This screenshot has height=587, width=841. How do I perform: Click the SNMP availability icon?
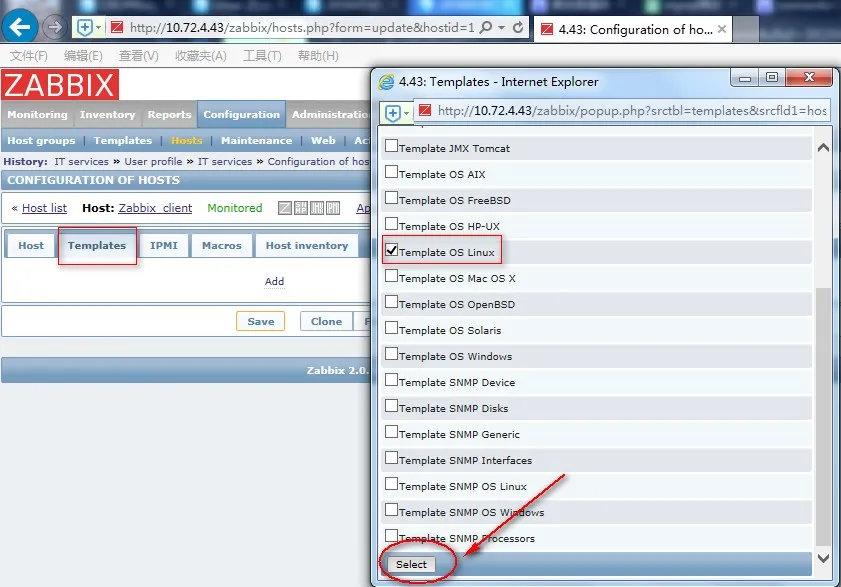[301, 208]
